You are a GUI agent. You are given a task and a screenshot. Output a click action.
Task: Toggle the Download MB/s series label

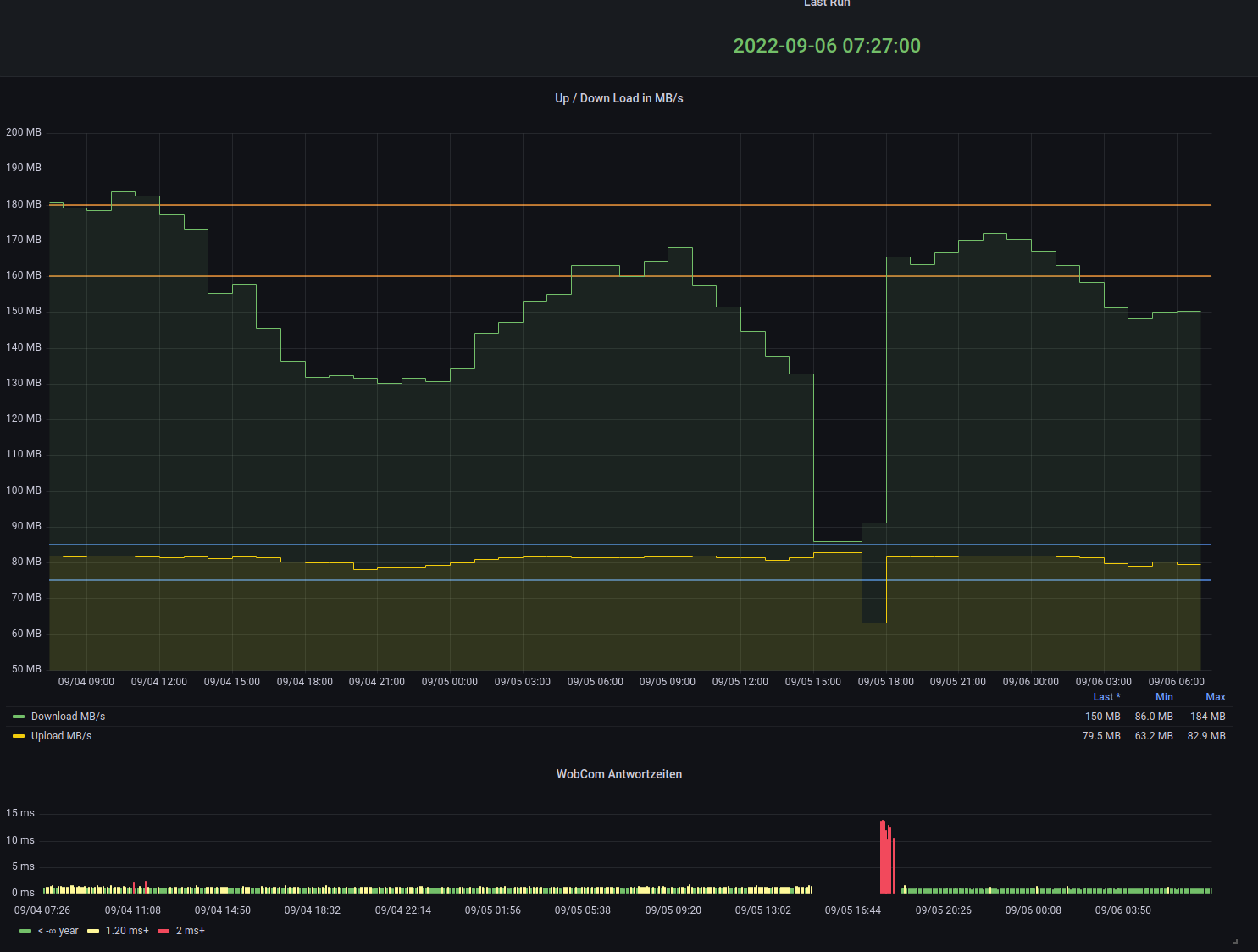click(x=68, y=717)
